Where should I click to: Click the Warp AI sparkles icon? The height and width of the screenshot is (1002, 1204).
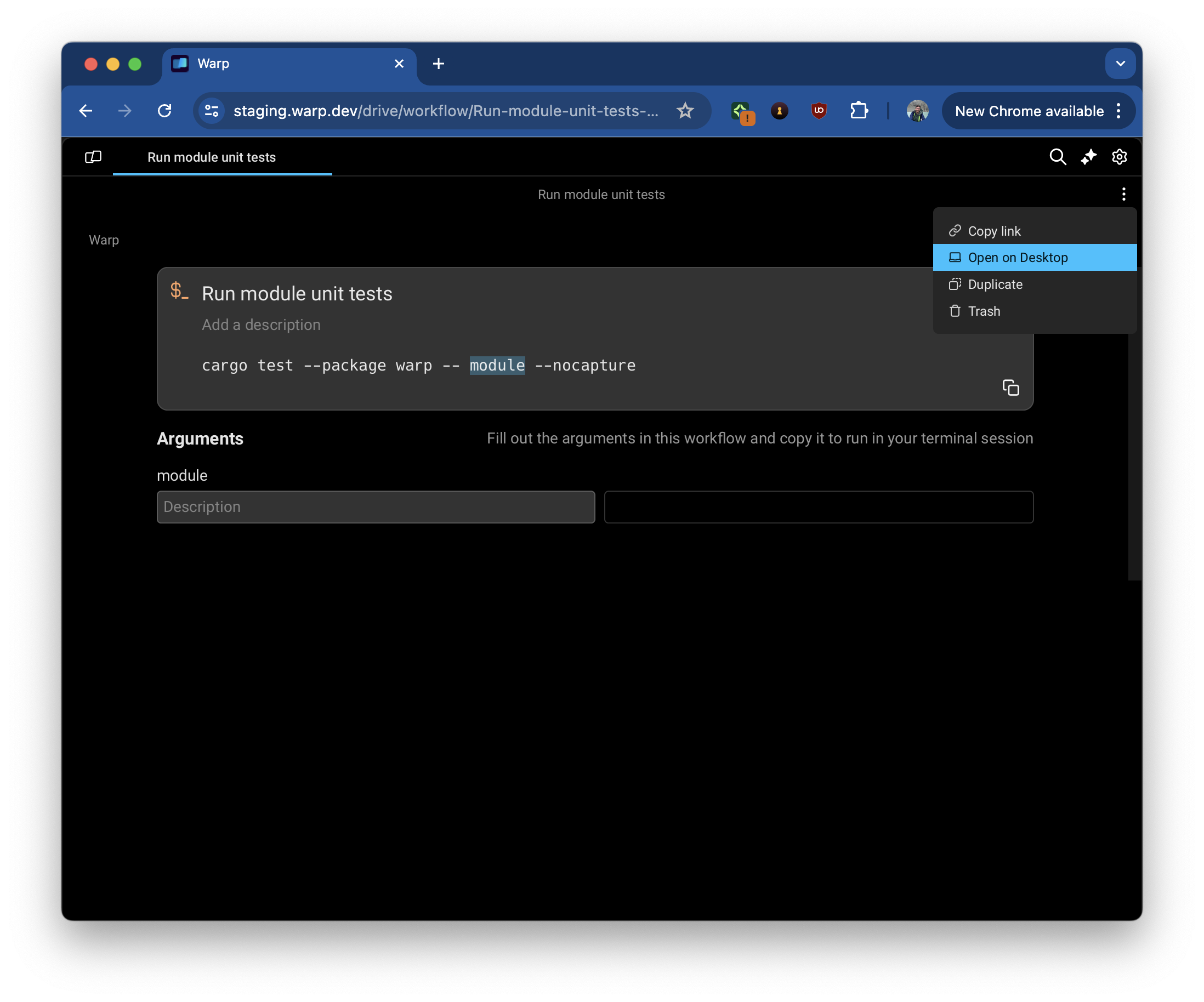1088,157
